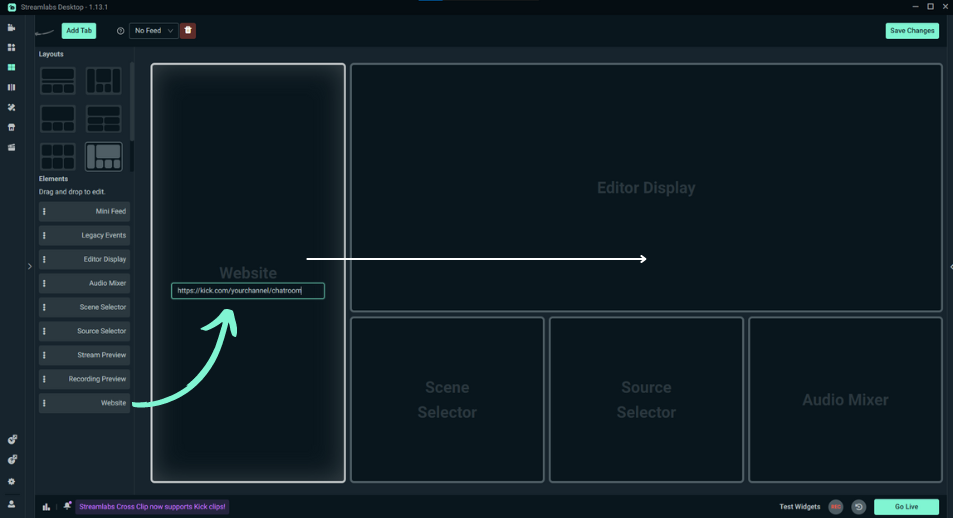The height and width of the screenshot is (518, 953).
Task: Click the kick.com chatroom URL field
Action: (x=248, y=291)
